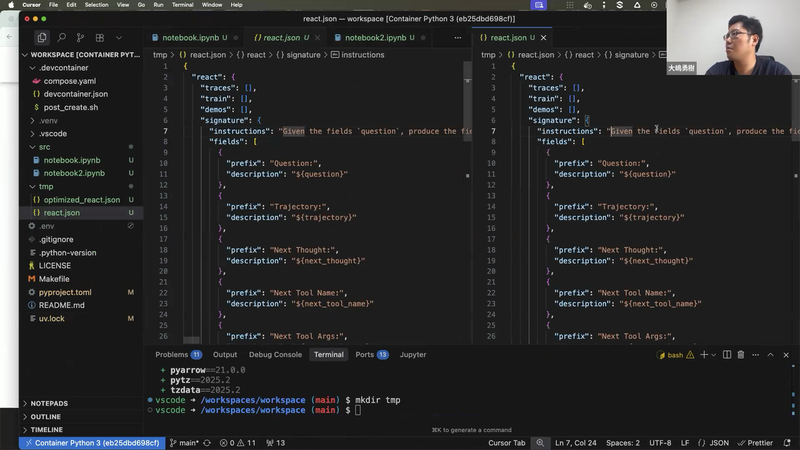The image size is (800, 450).
Task: Open the Source Control view icon
Action: click(x=81, y=38)
